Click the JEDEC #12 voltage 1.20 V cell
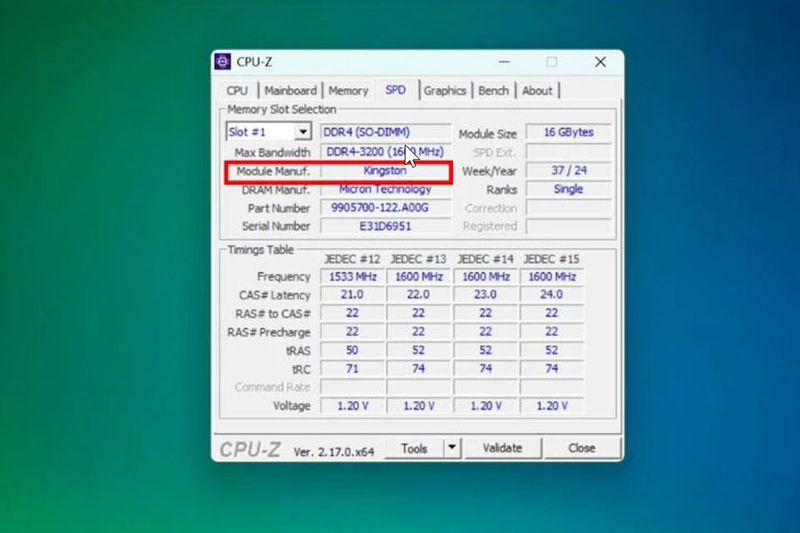Viewport: 800px width, 533px height. [x=353, y=406]
